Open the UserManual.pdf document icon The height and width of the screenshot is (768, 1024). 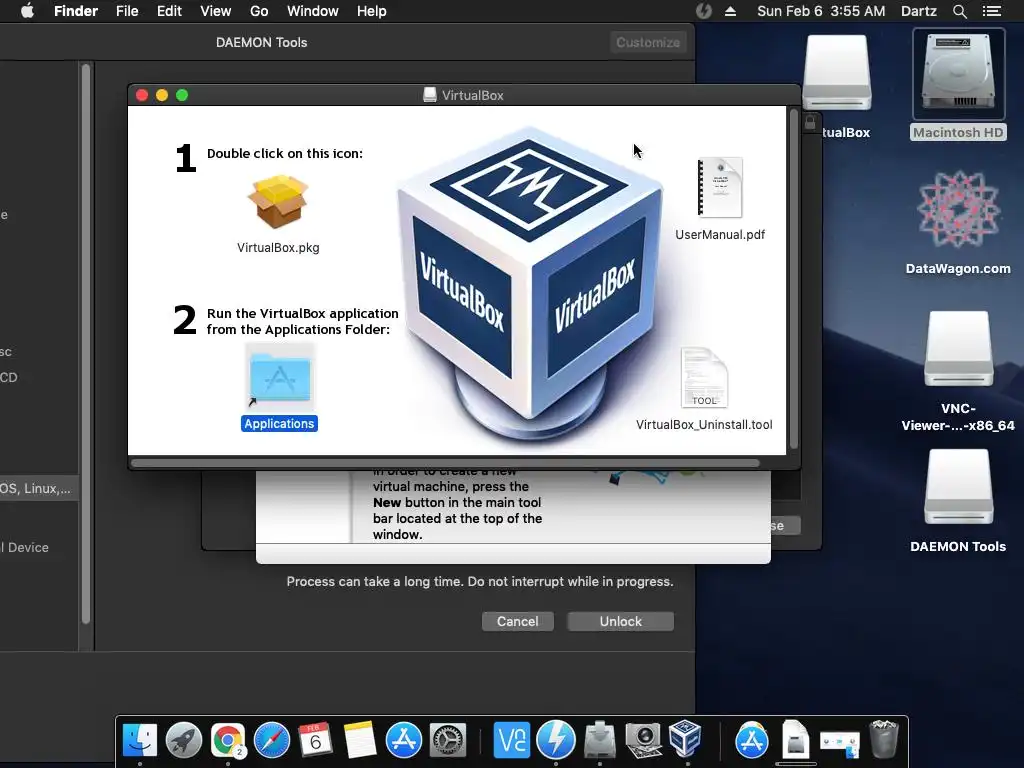click(x=720, y=187)
